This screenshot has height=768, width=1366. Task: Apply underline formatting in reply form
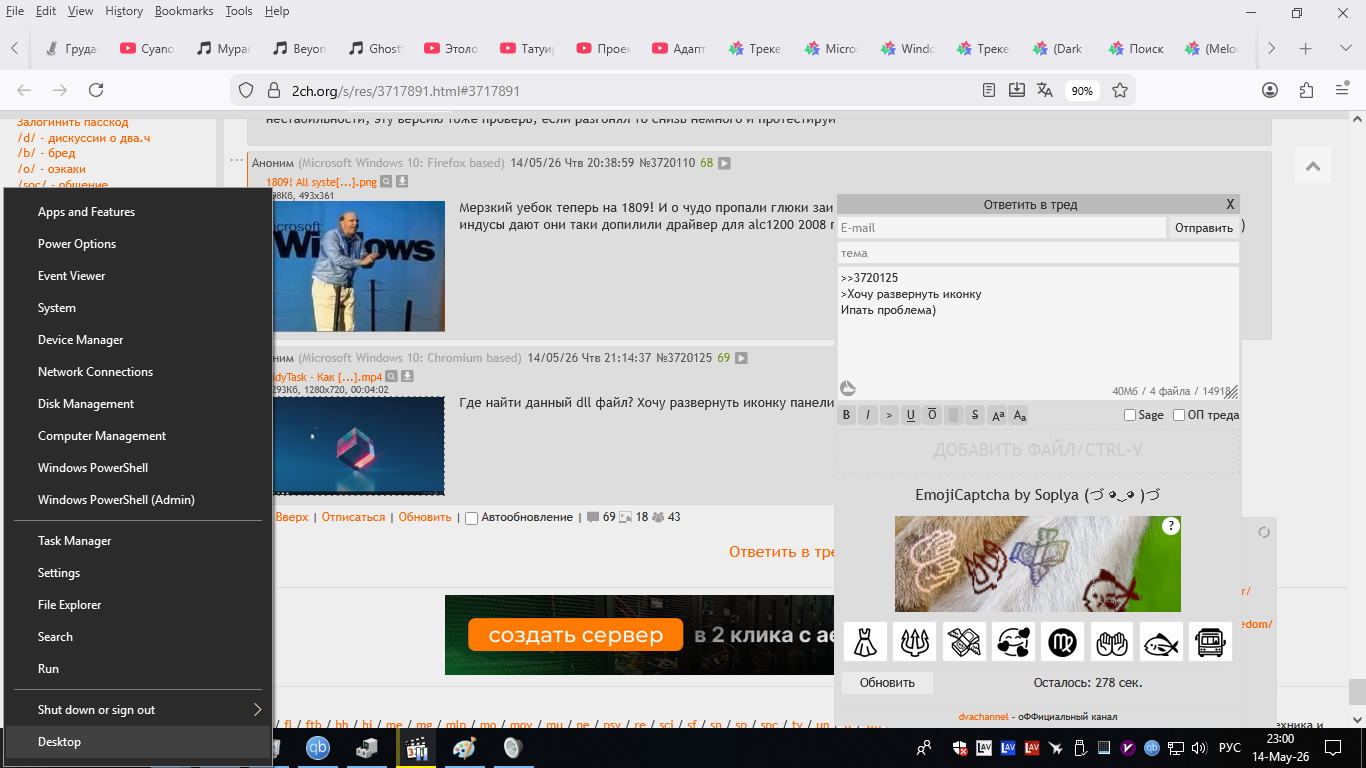(911, 415)
